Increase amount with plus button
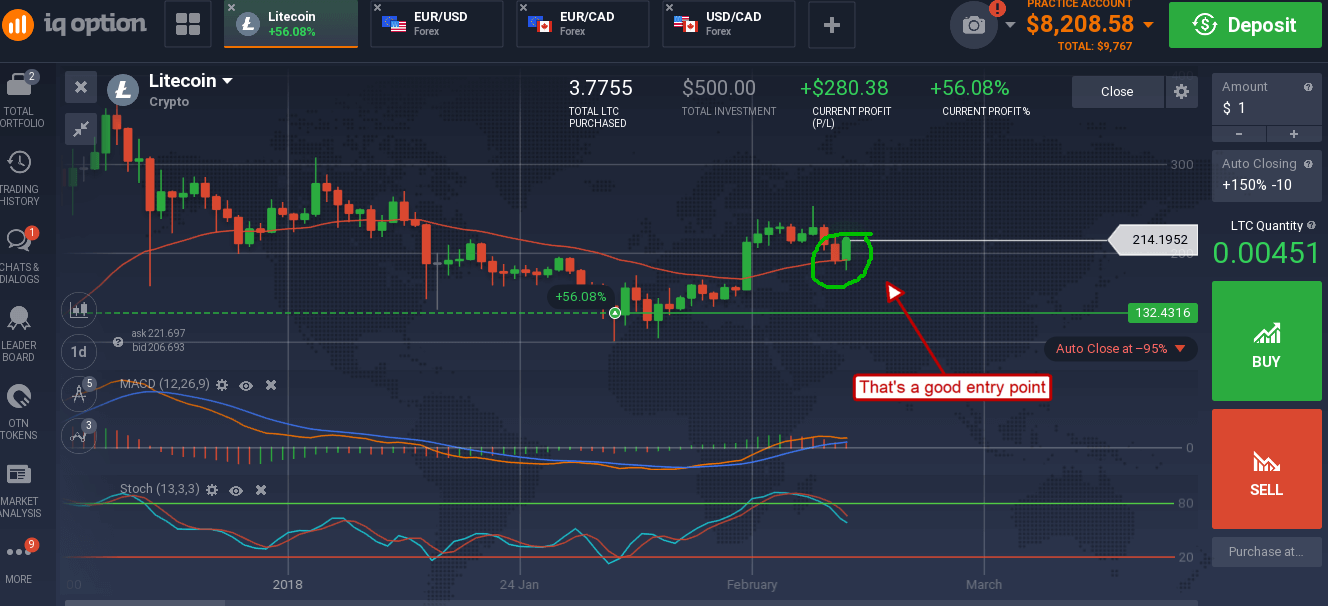 [x=1293, y=134]
